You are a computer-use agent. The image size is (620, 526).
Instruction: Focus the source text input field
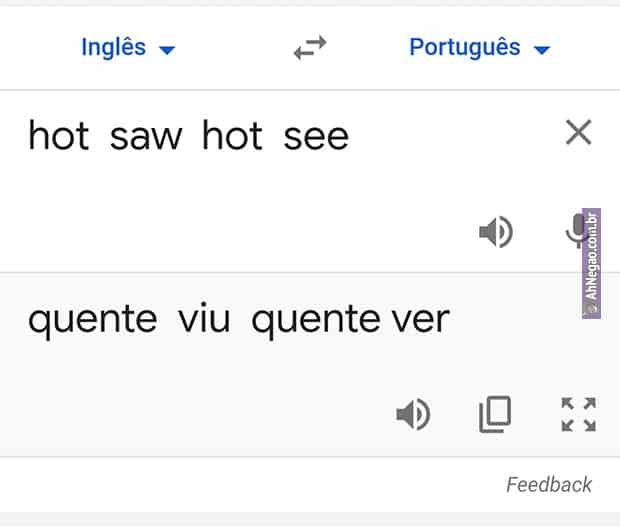pyautogui.click(x=280, y=180)
